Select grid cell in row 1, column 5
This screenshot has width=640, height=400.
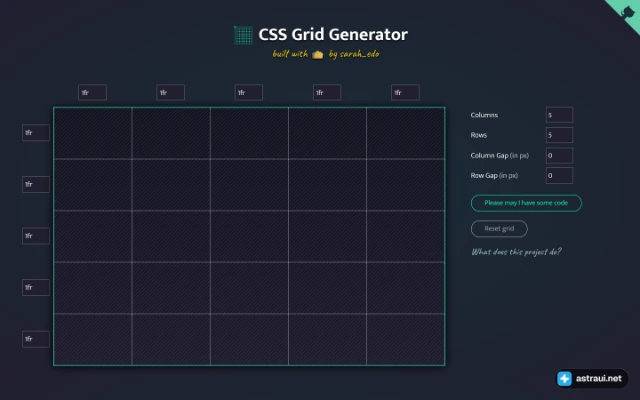coord(406,133)
